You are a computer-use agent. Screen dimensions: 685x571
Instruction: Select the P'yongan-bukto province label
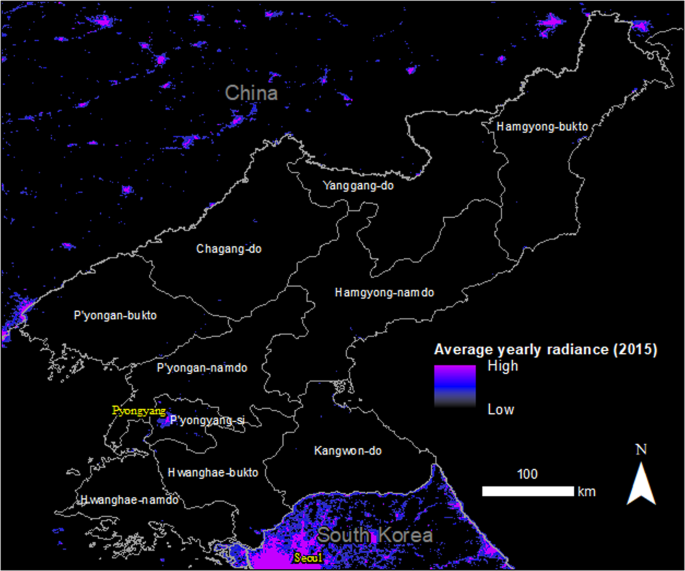pos(115,315)
